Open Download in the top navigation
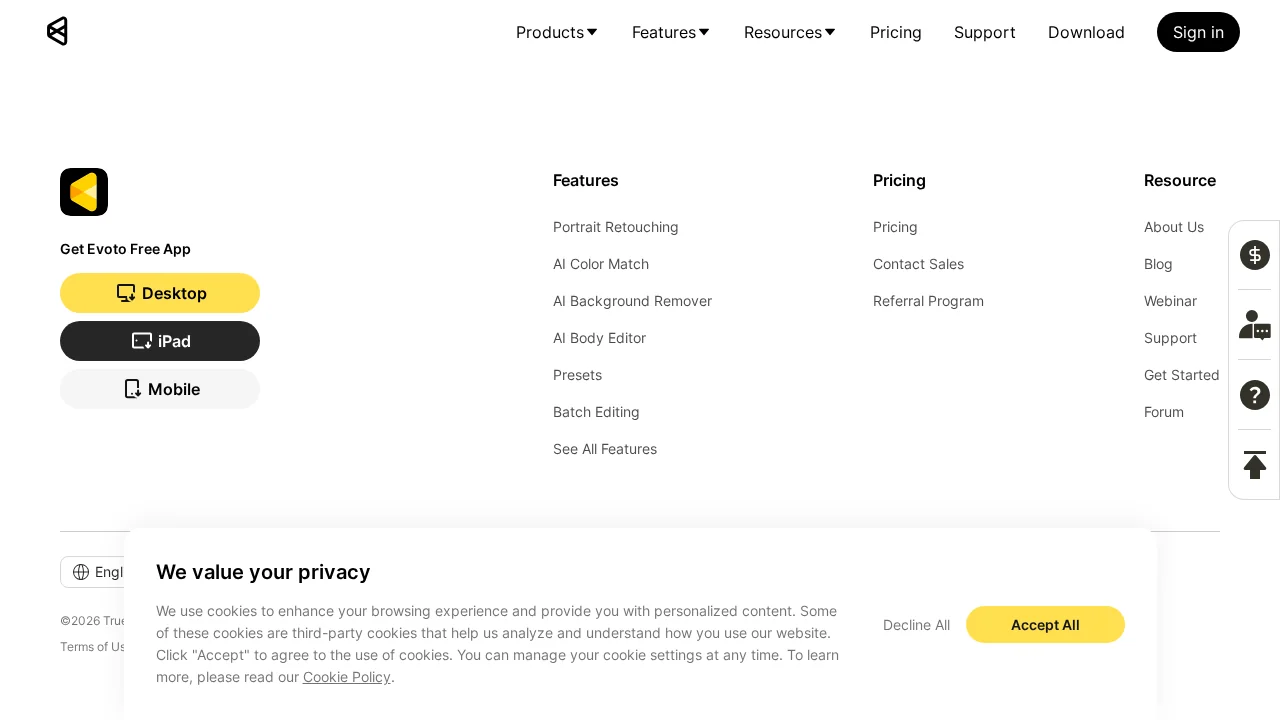This screenshot has height=720, width=1280. point(1086,32)
